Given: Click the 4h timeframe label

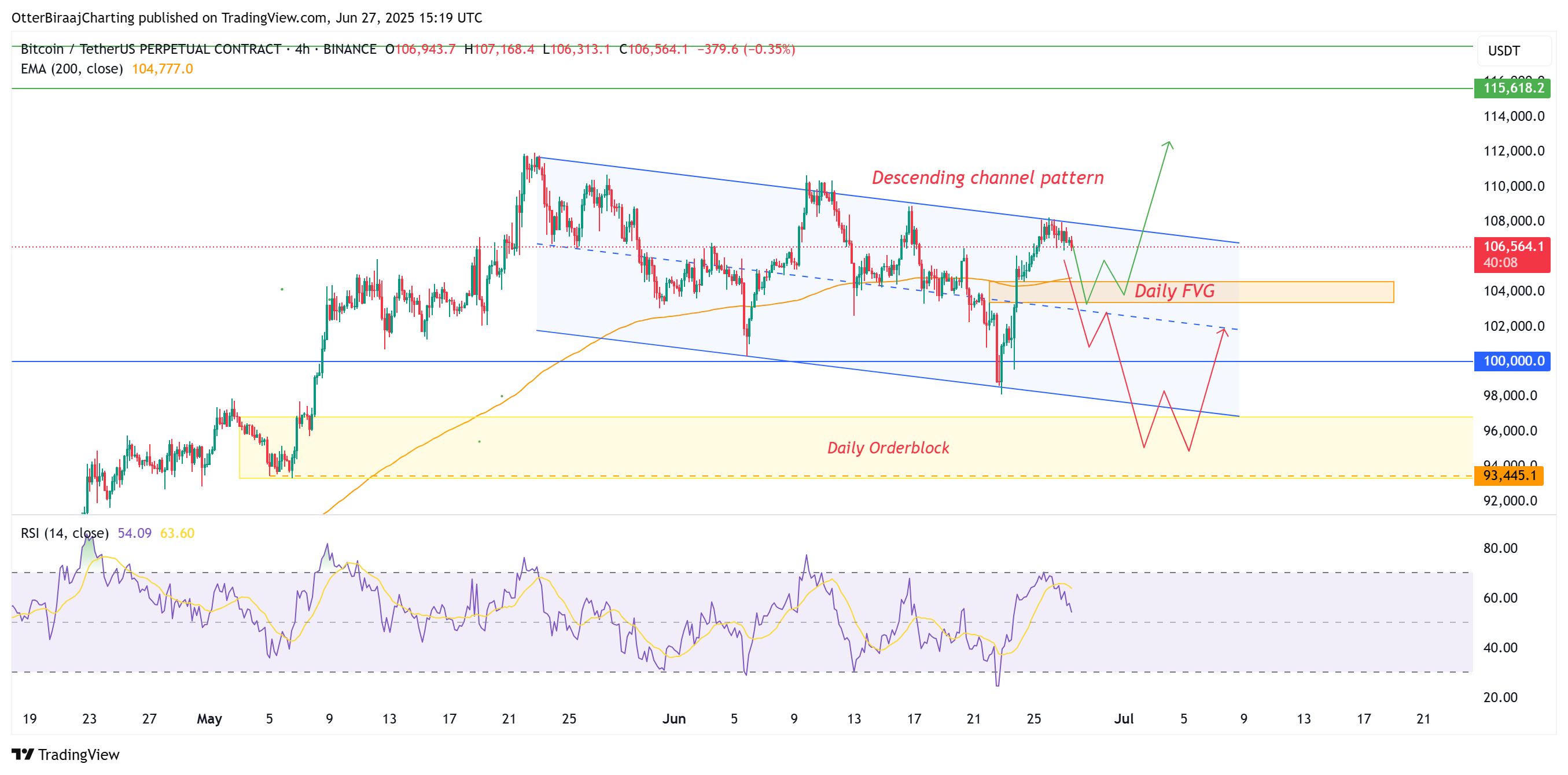Looking at the screenshot, I should coord(304,50).
